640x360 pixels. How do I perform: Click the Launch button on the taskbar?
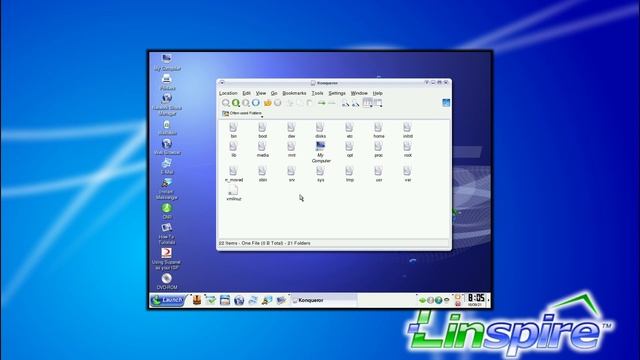168,300
